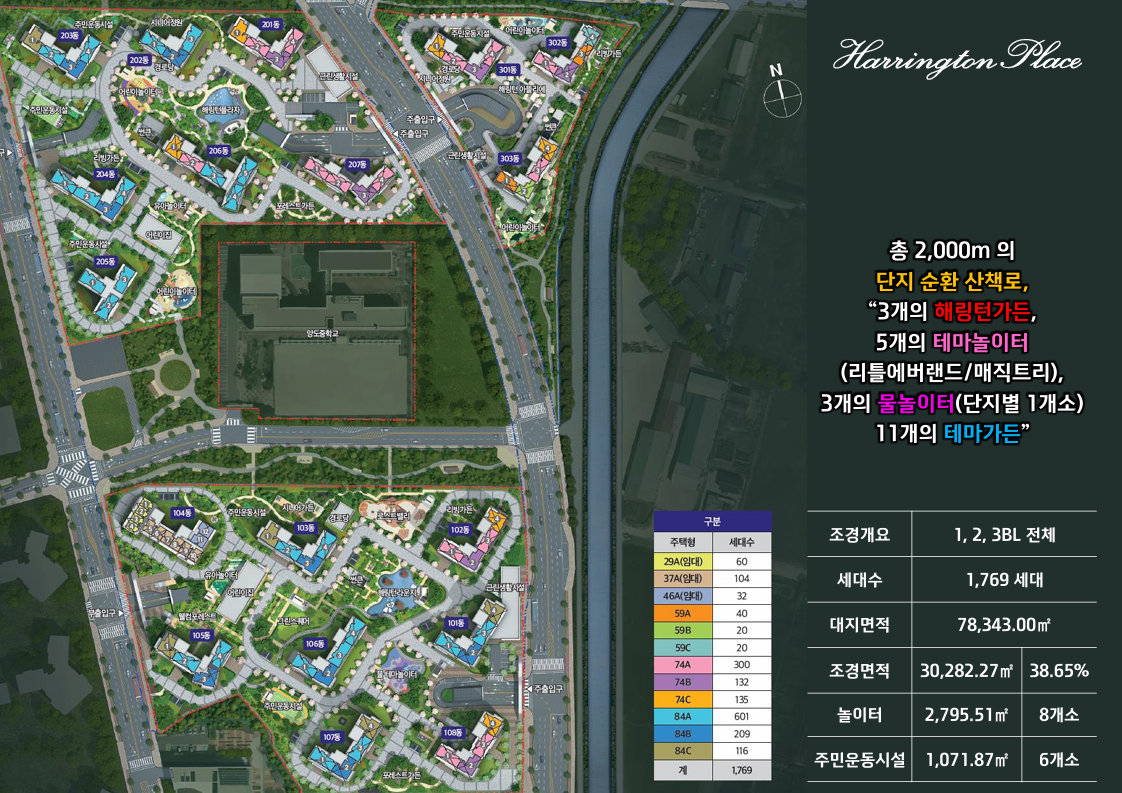
Task: Click the north compass icon
Action: [781, 94]
